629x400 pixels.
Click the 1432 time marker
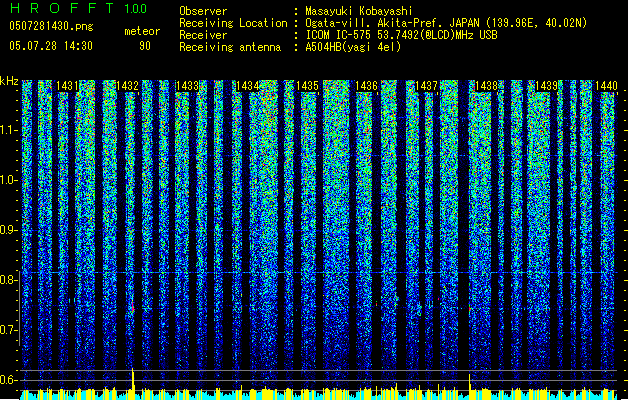tap(127, 86)
